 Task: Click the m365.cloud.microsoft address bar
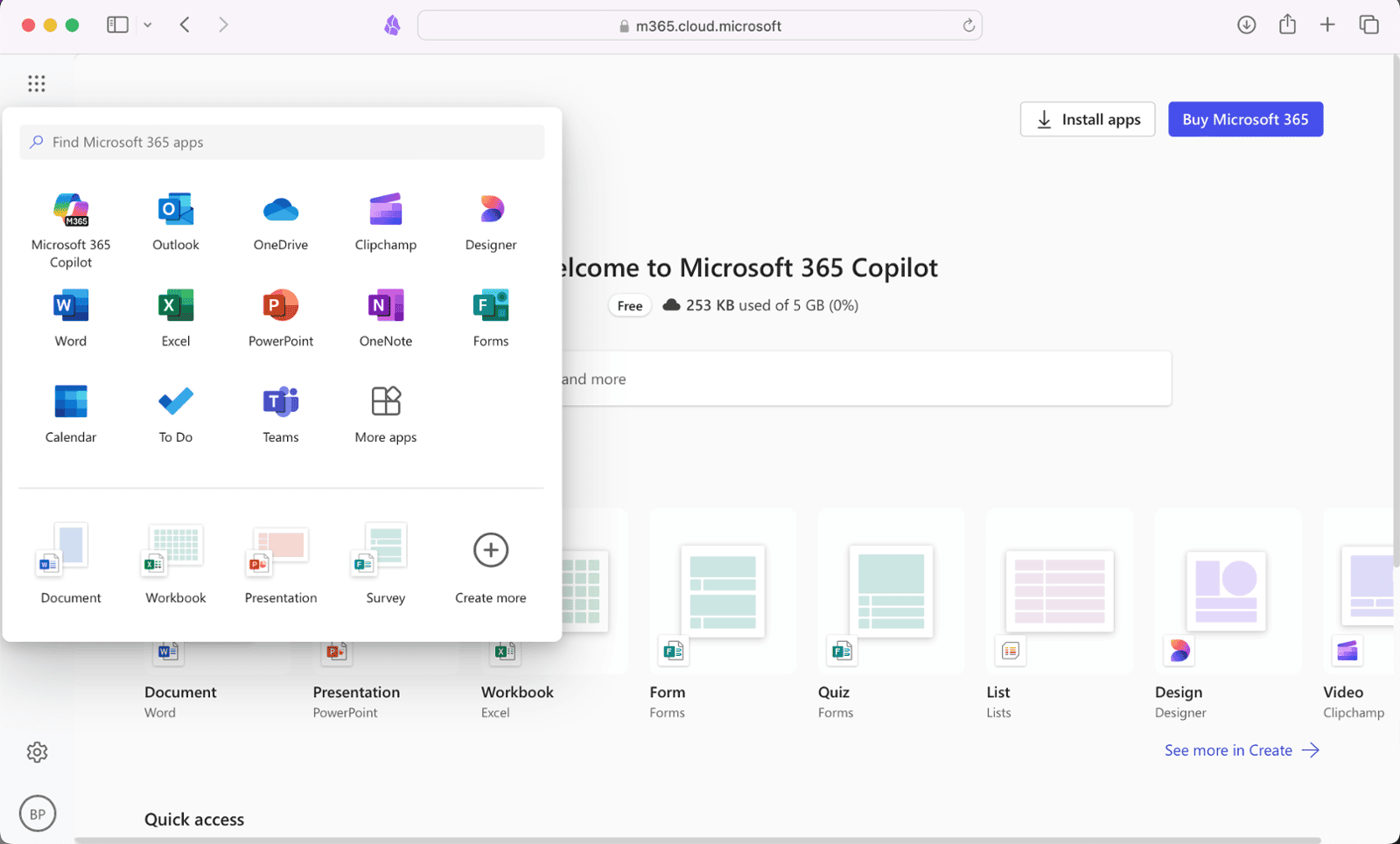[700, 25]
